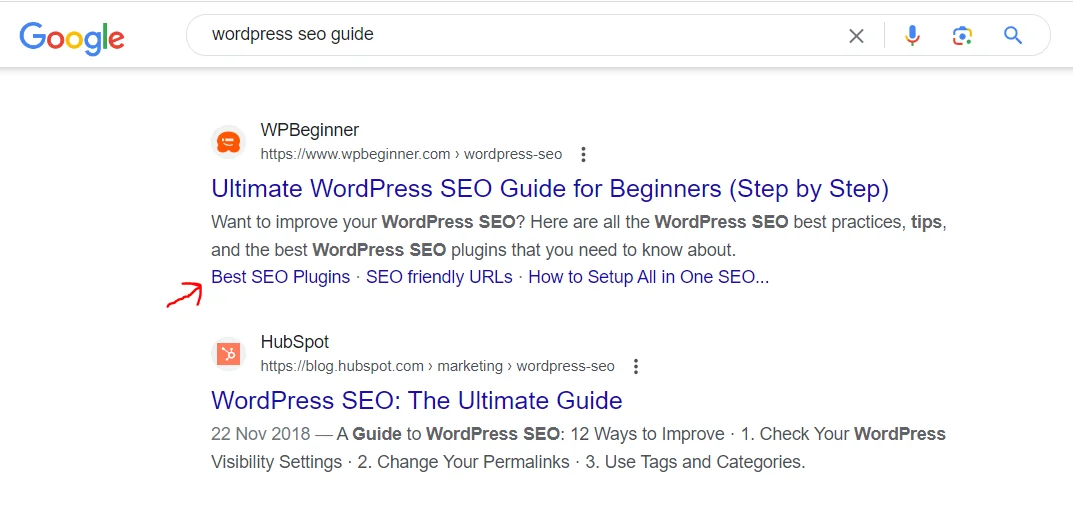Click the wpbeginner.com URL breadcrumb
The height and width of the screenshot is (515, 1073).
pos(411,155)
